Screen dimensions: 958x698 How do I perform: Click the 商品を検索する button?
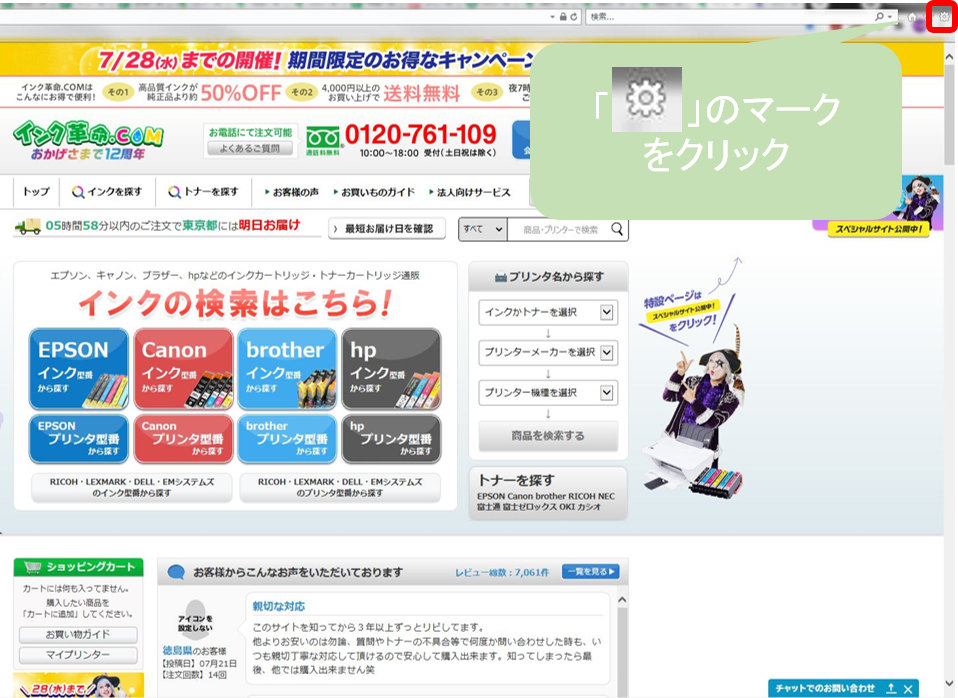click(548, 436)
